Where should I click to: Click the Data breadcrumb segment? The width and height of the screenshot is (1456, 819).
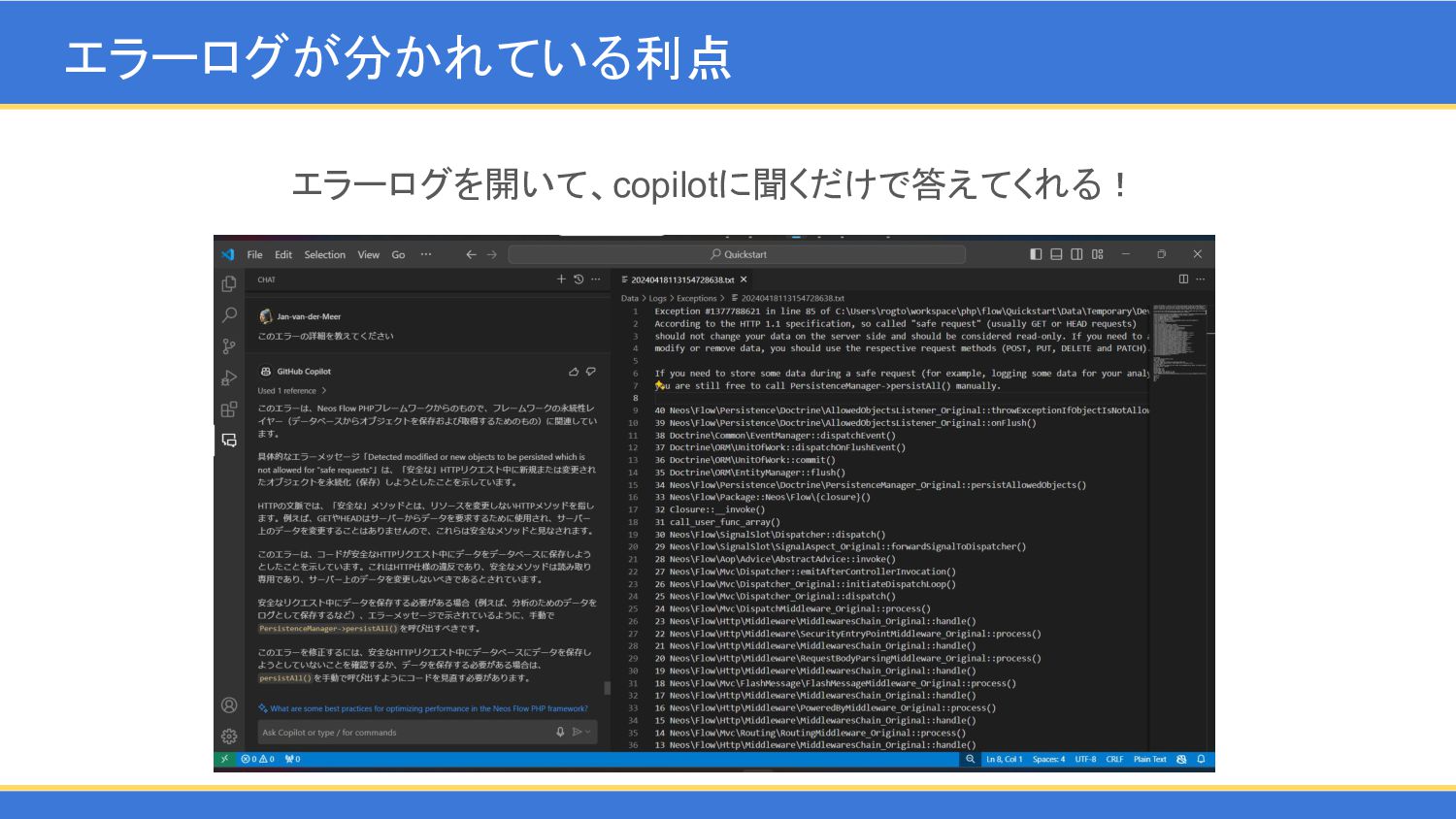[630, 299]
